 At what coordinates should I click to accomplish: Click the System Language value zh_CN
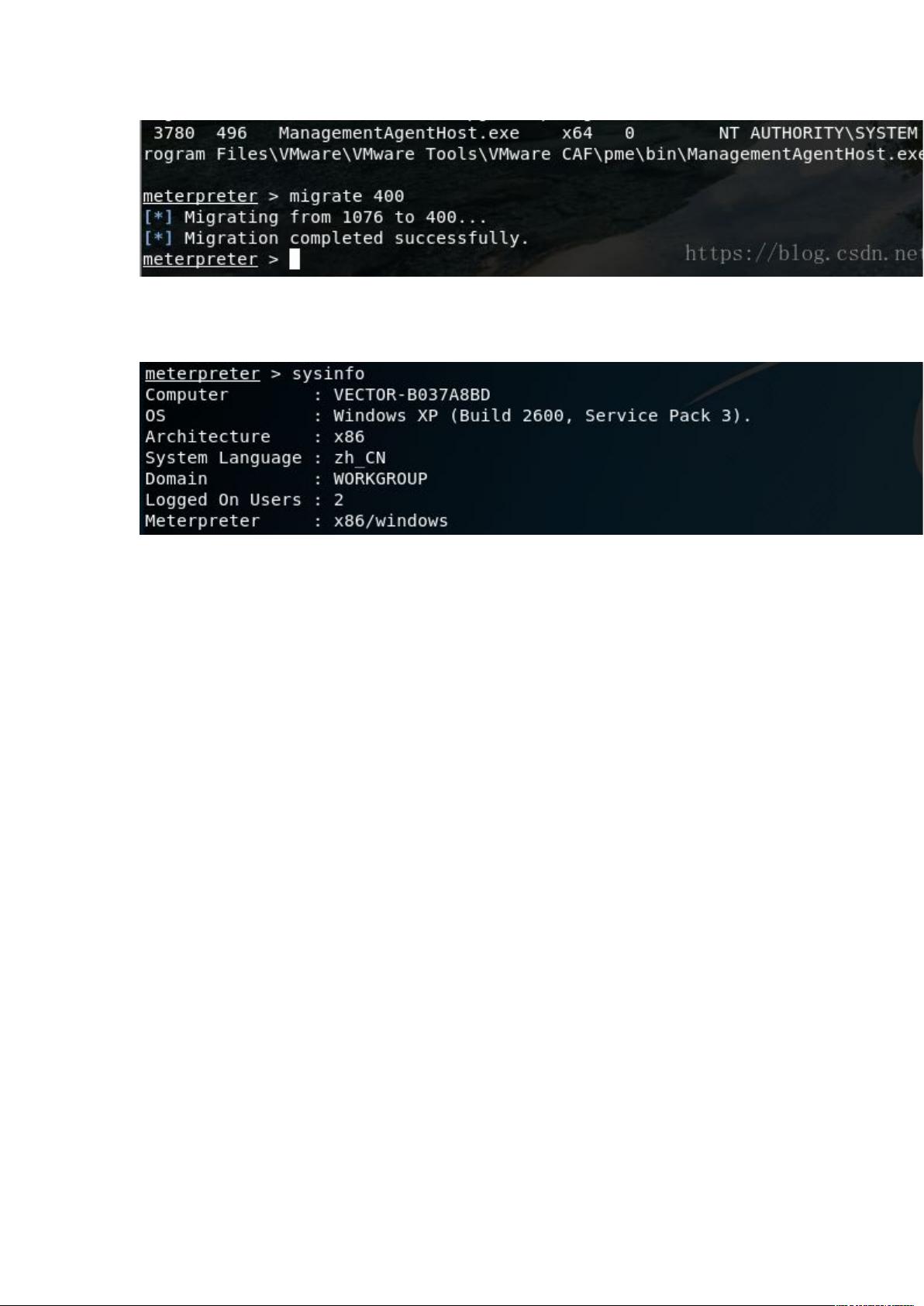pyautogui.click(x=360, y=458)
